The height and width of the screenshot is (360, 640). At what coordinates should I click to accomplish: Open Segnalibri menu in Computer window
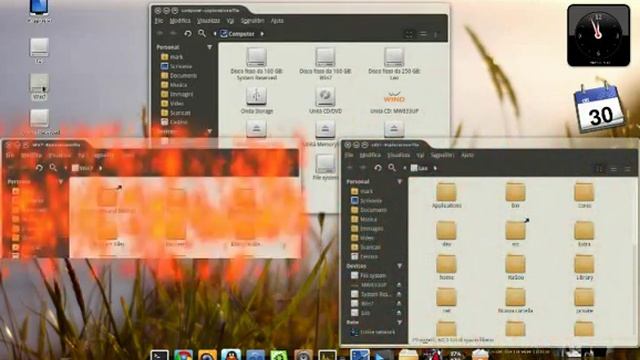click(252, 20)
